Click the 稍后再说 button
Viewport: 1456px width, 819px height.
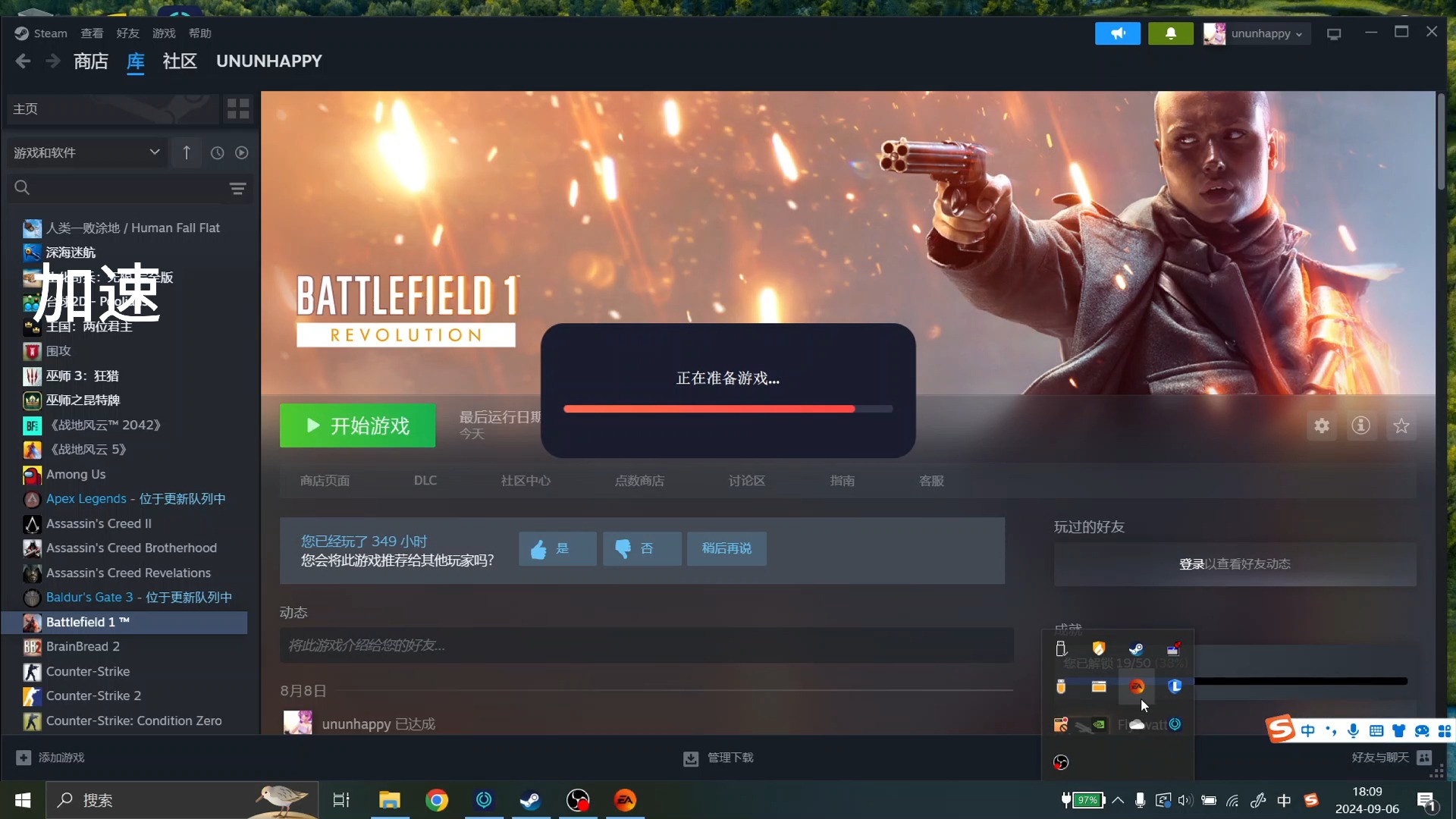[x=726, y=548]
